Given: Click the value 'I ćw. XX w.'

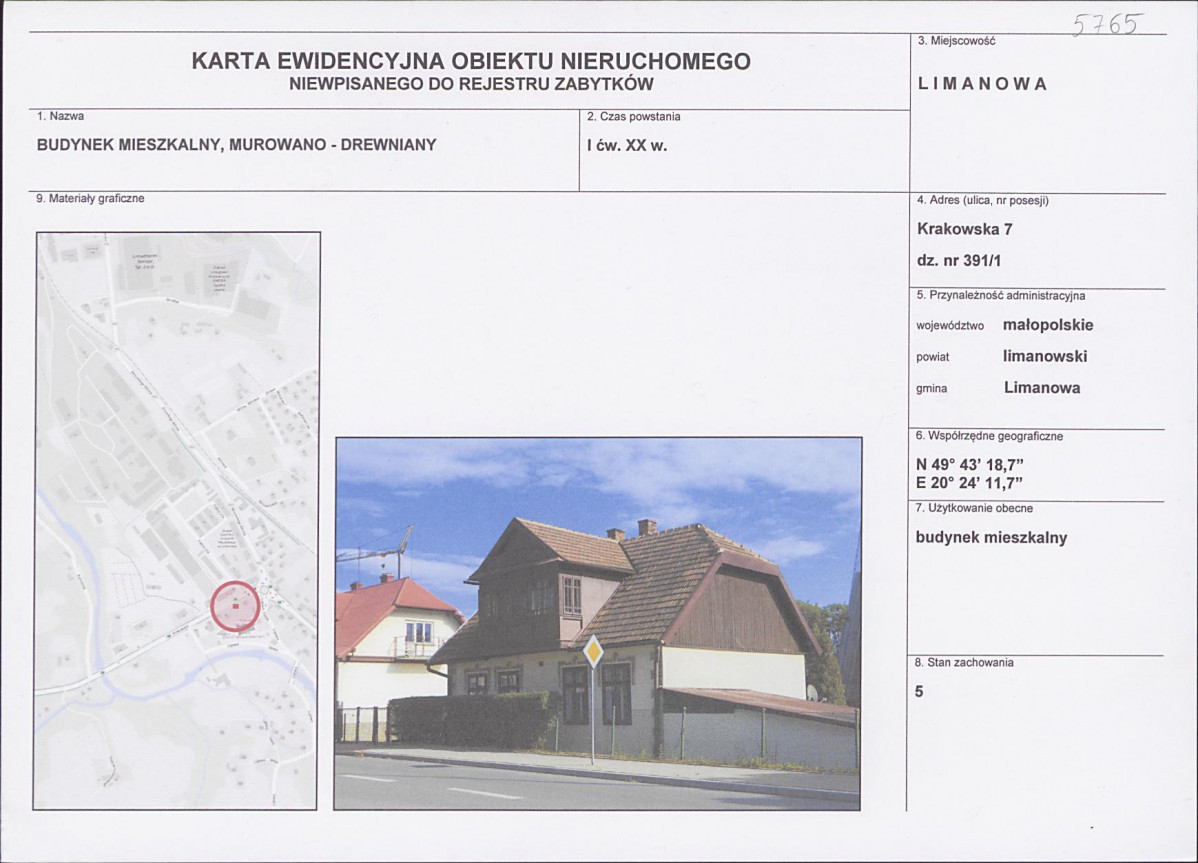Looking at the screenshot, I should point(627,146).
